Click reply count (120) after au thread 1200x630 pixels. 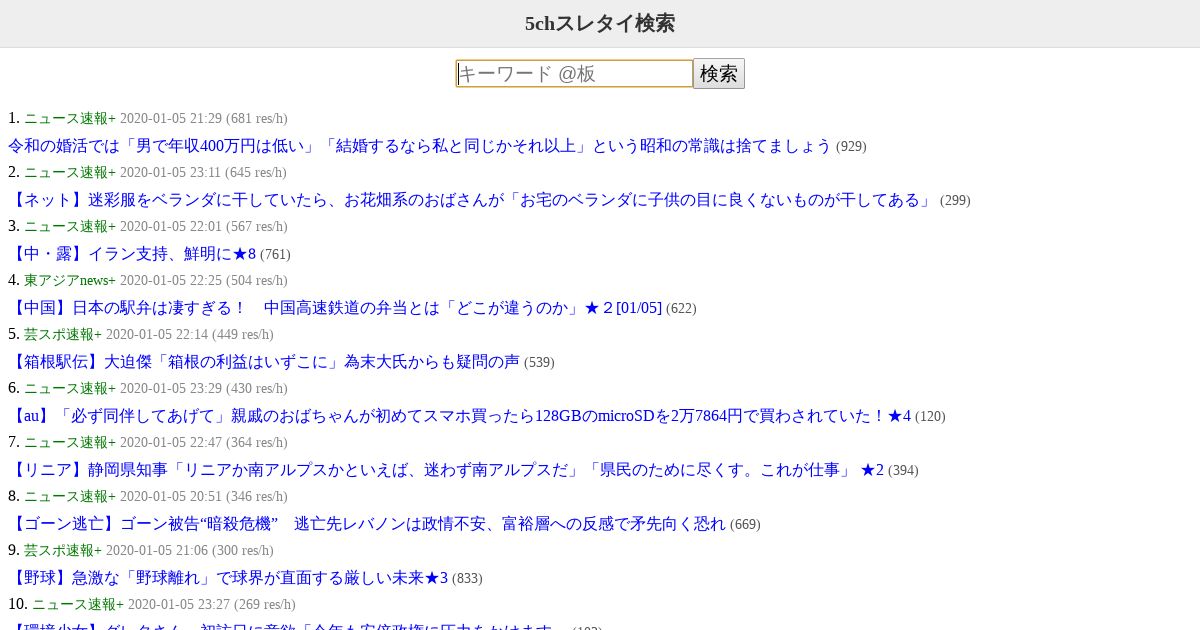930,417
